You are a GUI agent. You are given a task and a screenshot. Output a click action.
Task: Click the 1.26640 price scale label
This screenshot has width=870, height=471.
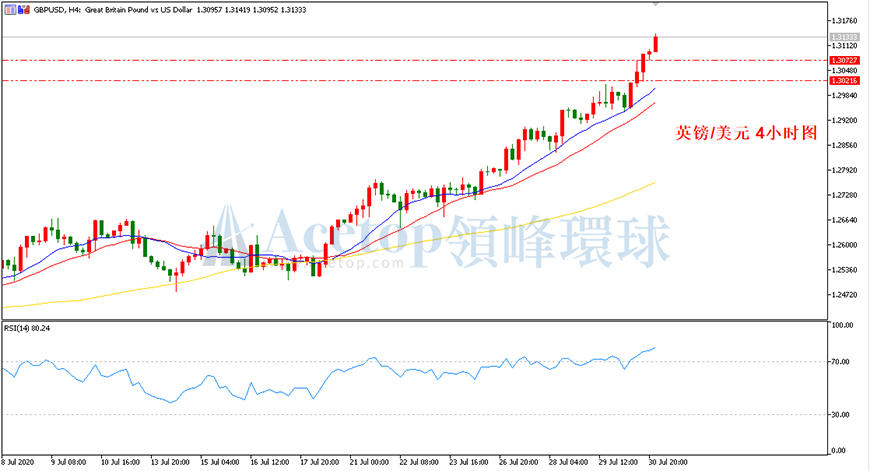click(844, 220)
